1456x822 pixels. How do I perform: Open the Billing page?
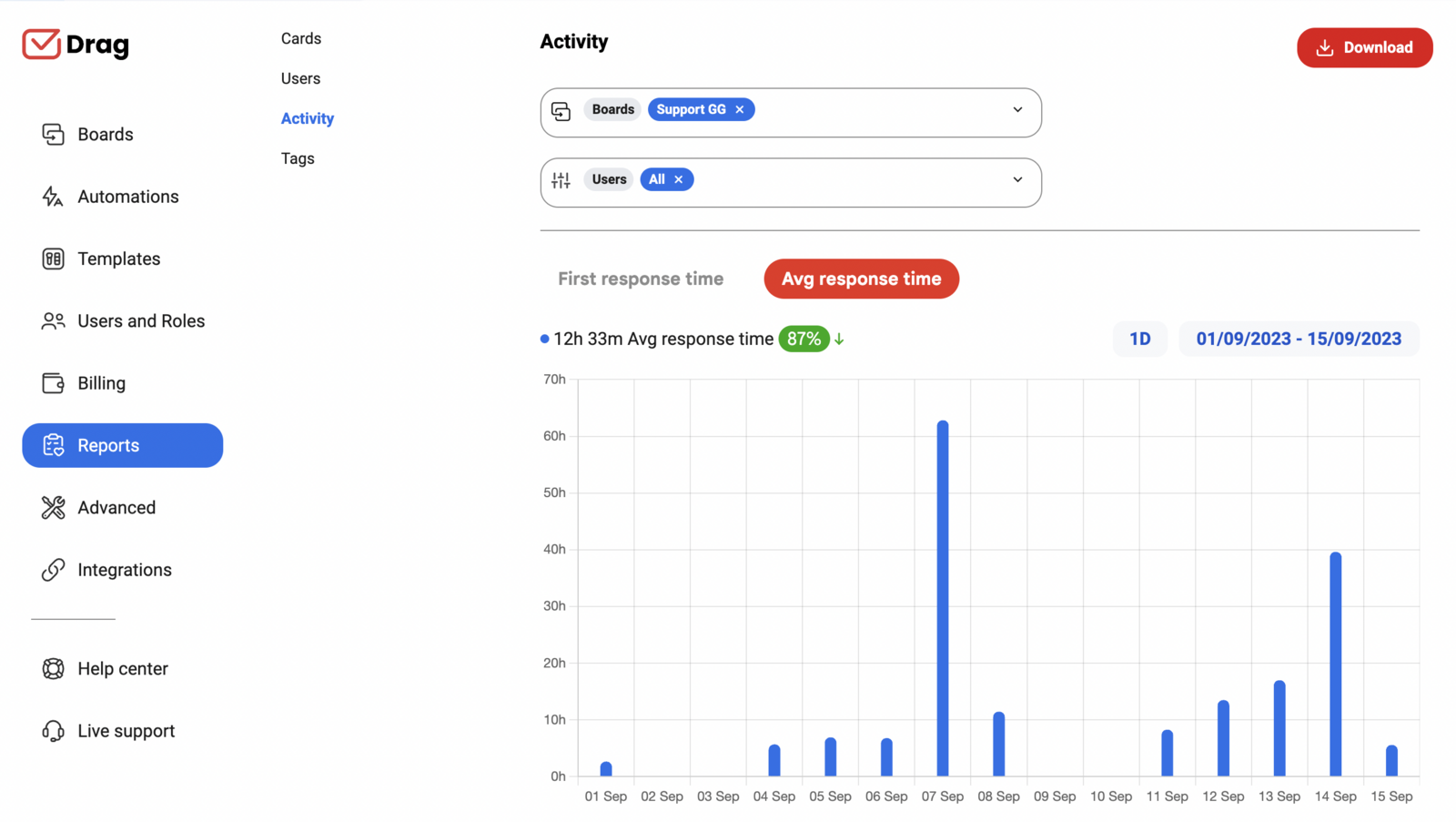(x=123, y=383)
